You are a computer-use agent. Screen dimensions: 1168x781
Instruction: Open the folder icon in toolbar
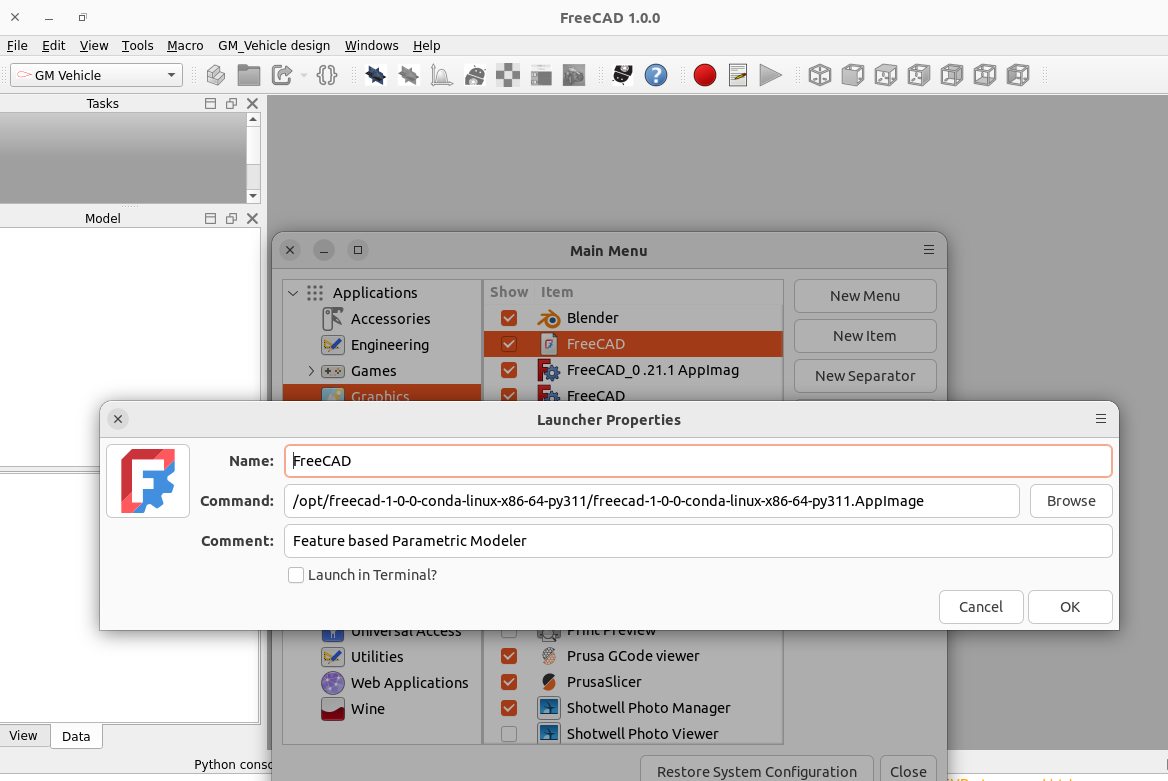249,75
